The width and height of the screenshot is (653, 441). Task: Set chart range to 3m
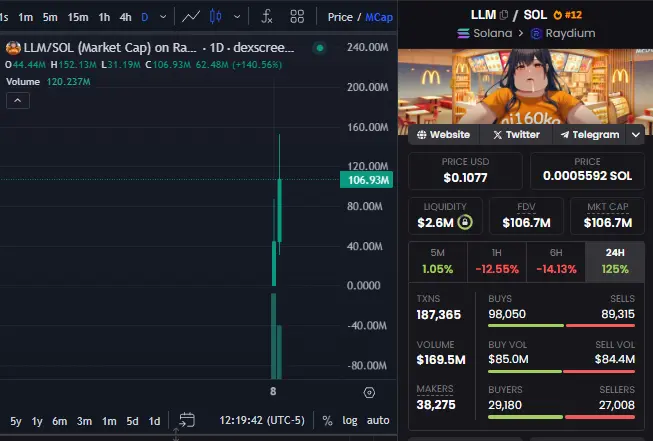pos(84,421)
